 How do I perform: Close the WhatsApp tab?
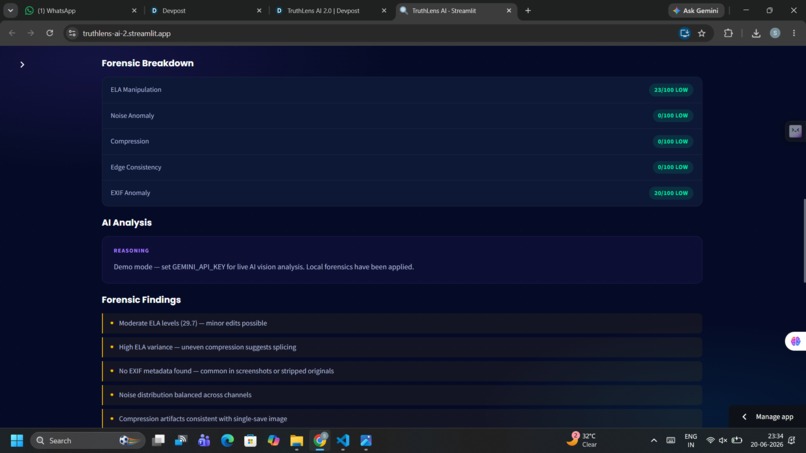click(134, 10)
